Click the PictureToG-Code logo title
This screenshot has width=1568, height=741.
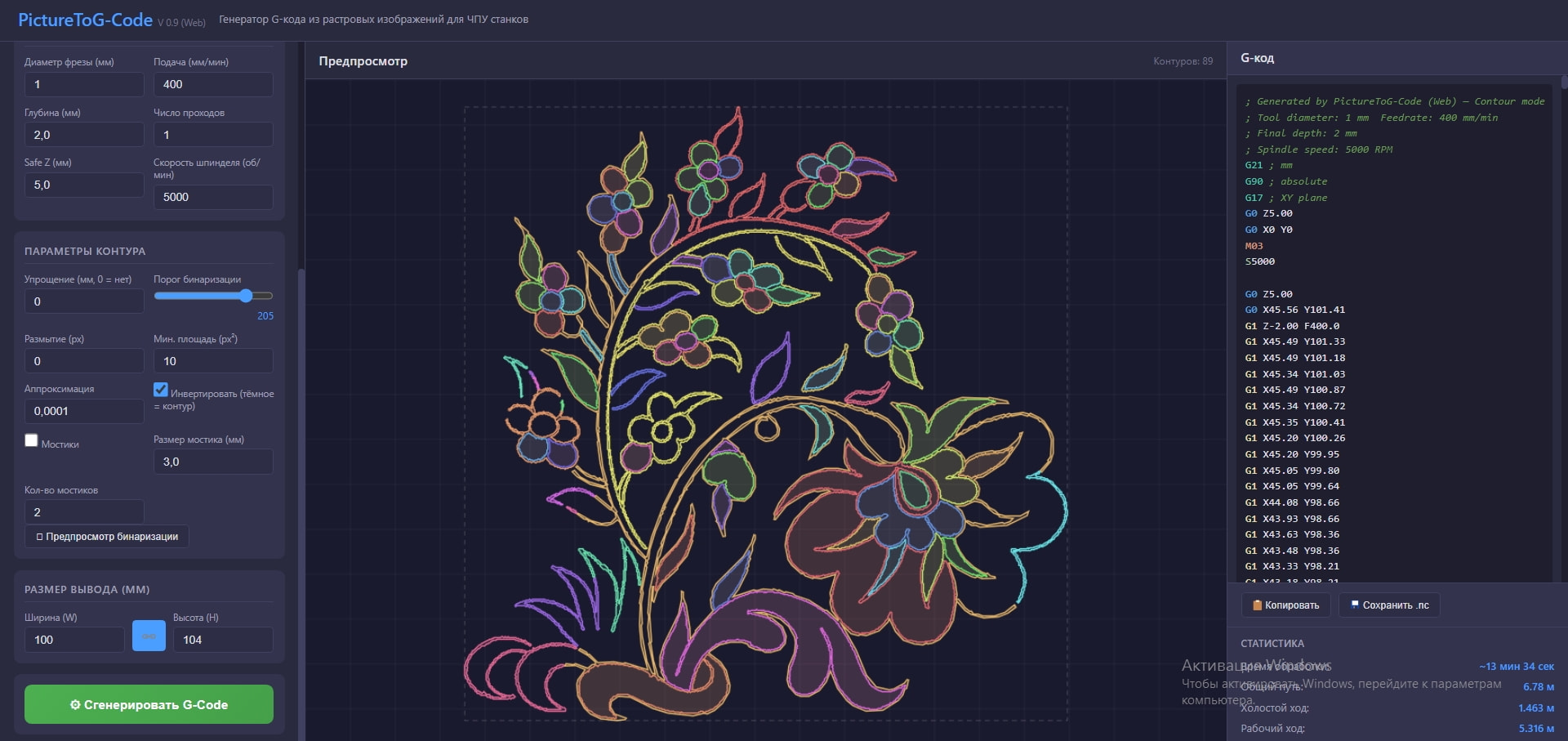85,20
